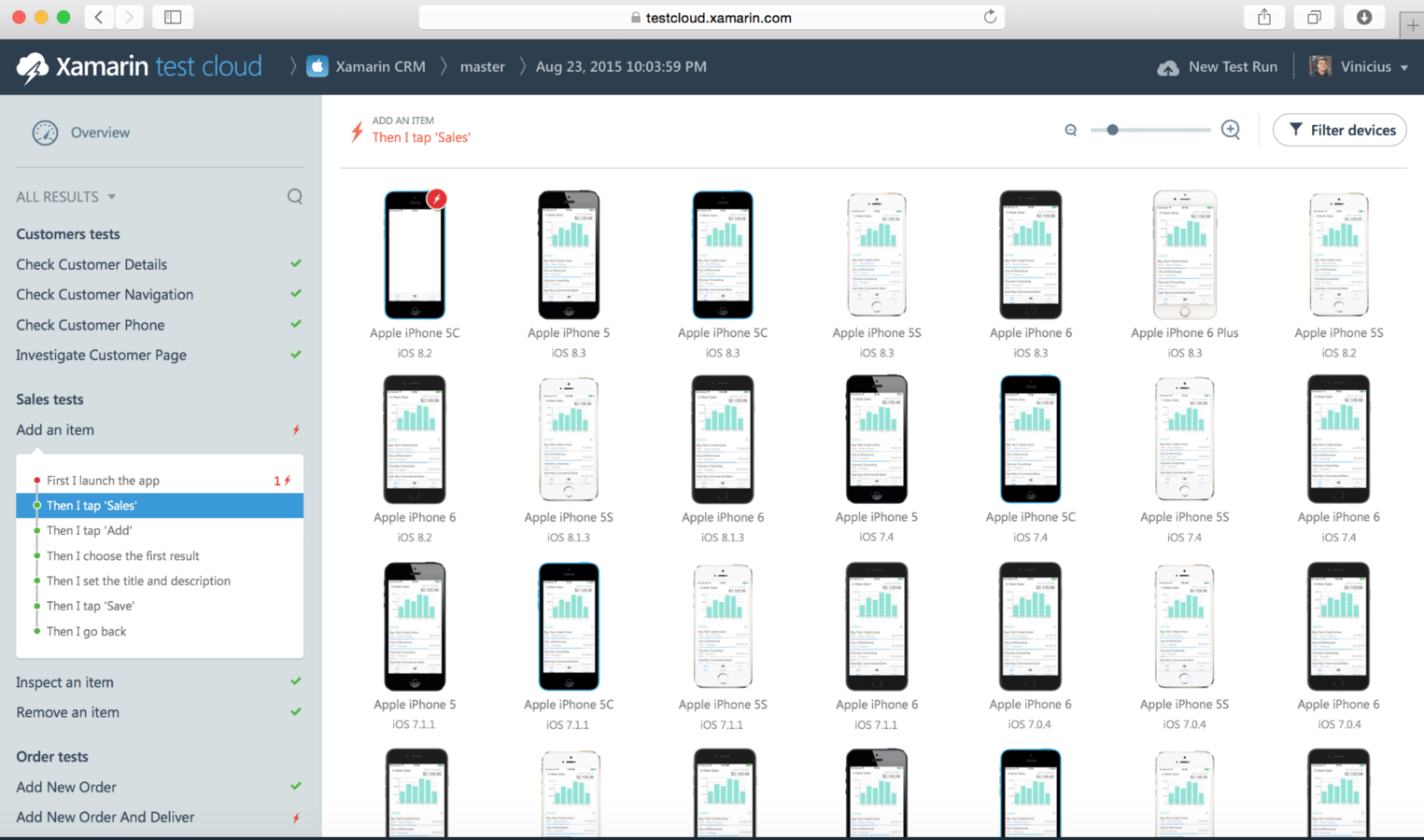Select the master branch breadcrumb
This screenshot has width=1424, height=840.
(x=483, y=66)
